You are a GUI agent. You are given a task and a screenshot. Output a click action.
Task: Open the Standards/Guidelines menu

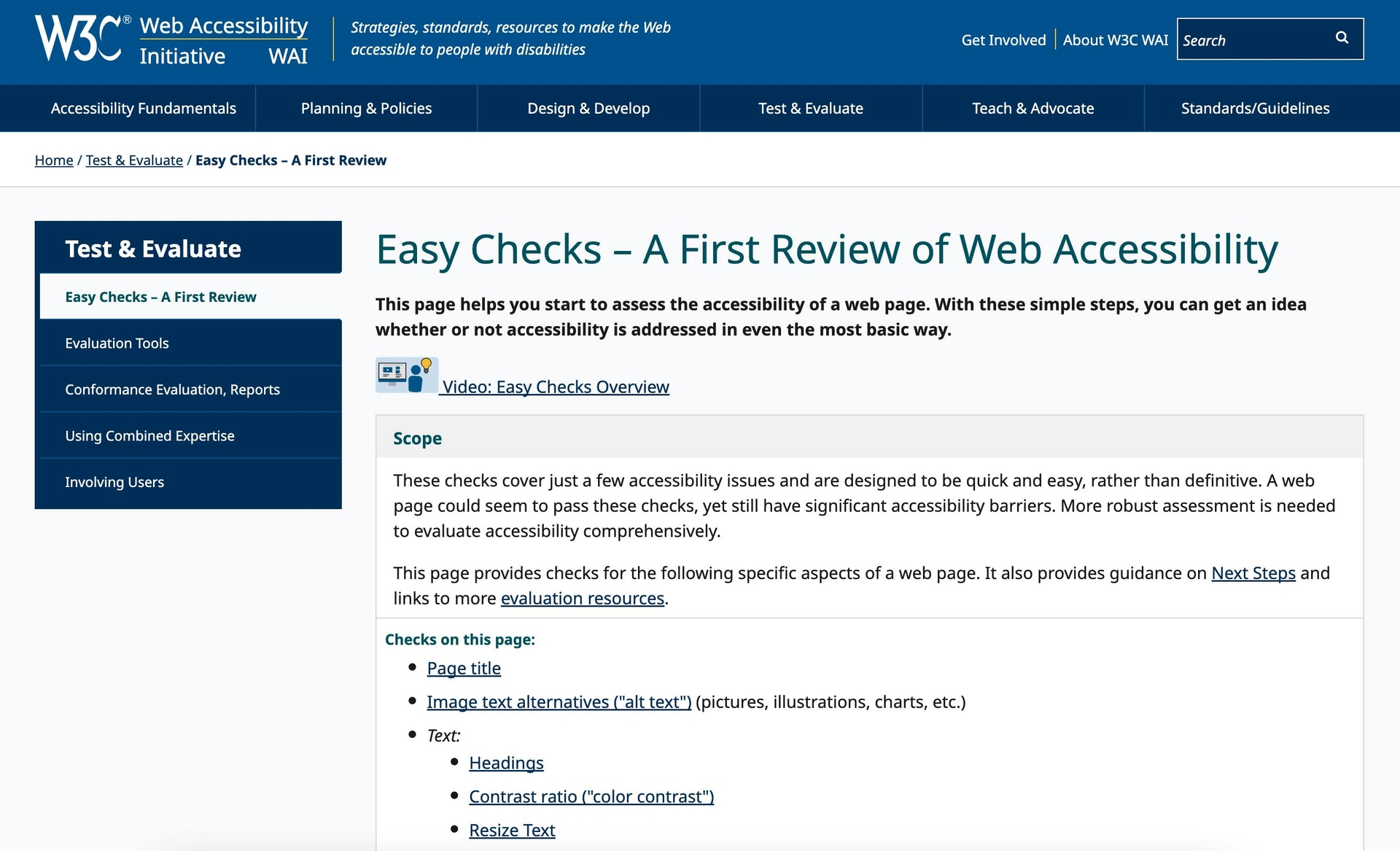point(1255,108)
